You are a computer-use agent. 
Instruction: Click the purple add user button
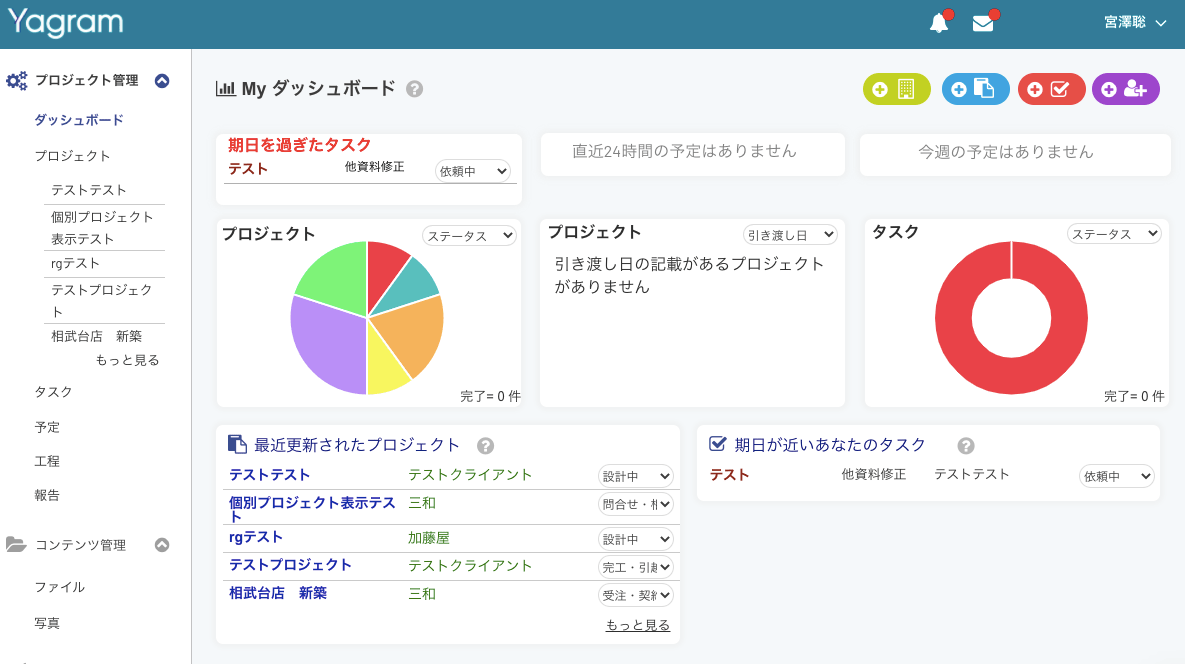(1125, 89)
